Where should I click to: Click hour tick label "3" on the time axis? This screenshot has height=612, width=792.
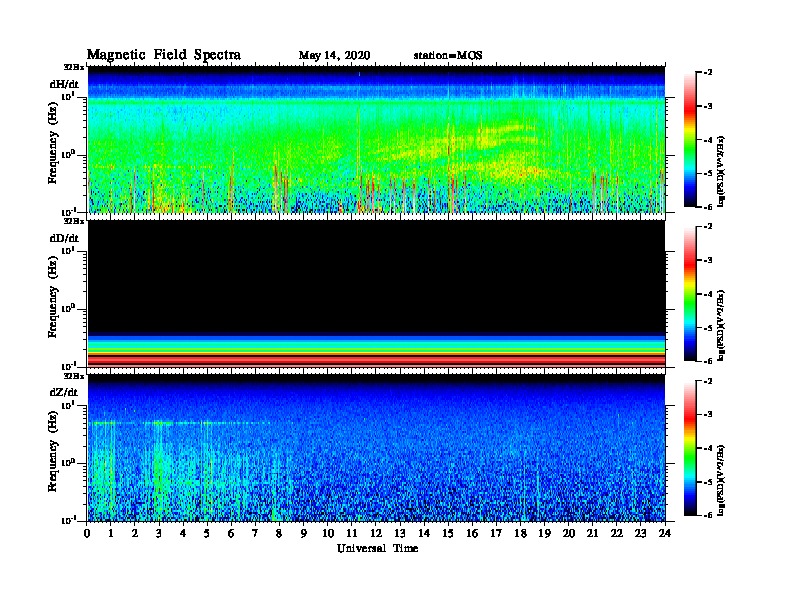pyautogui.click(x=159, y=534)
